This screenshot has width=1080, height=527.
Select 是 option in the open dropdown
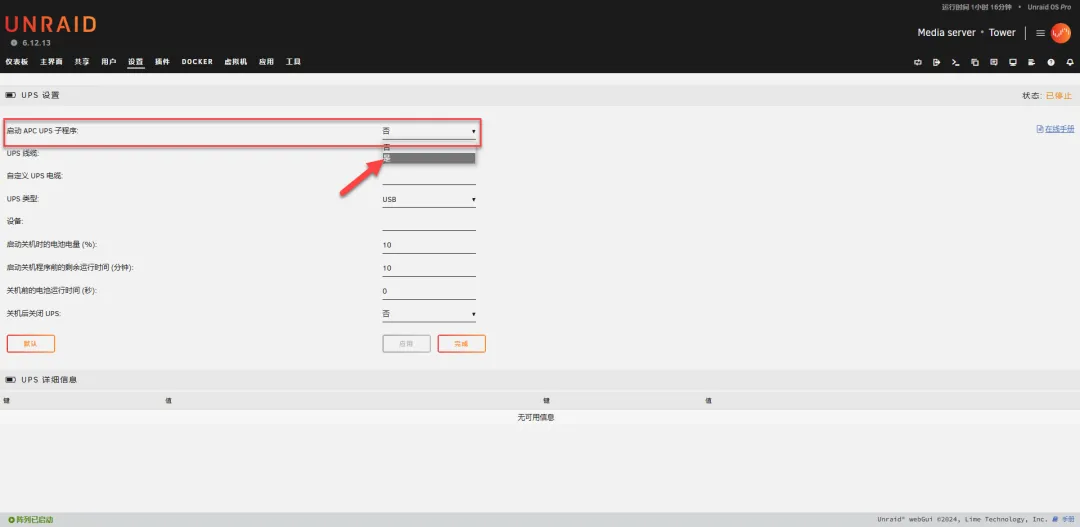[428, 158]
